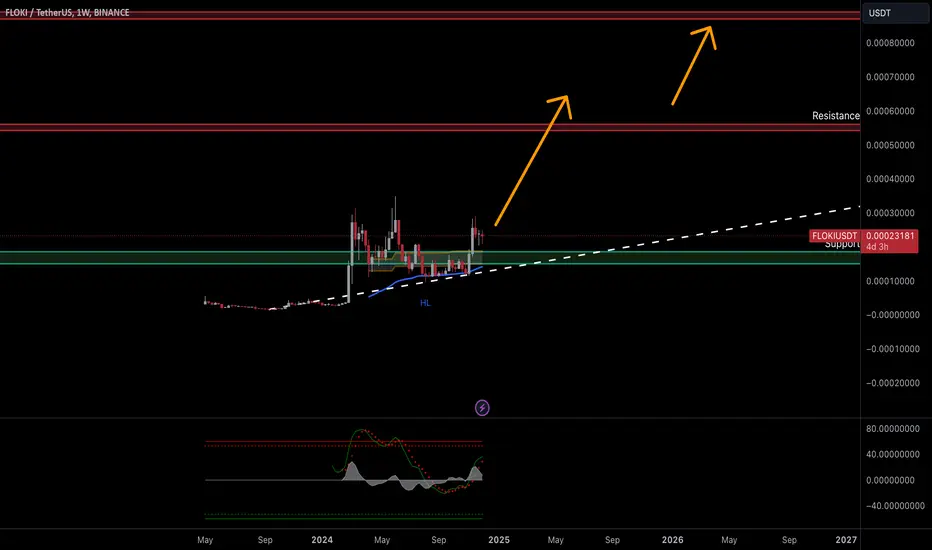932x550 pixels.
Task: Select the HL text annotation
Action: pyautogui.click(x=425, y=303)
